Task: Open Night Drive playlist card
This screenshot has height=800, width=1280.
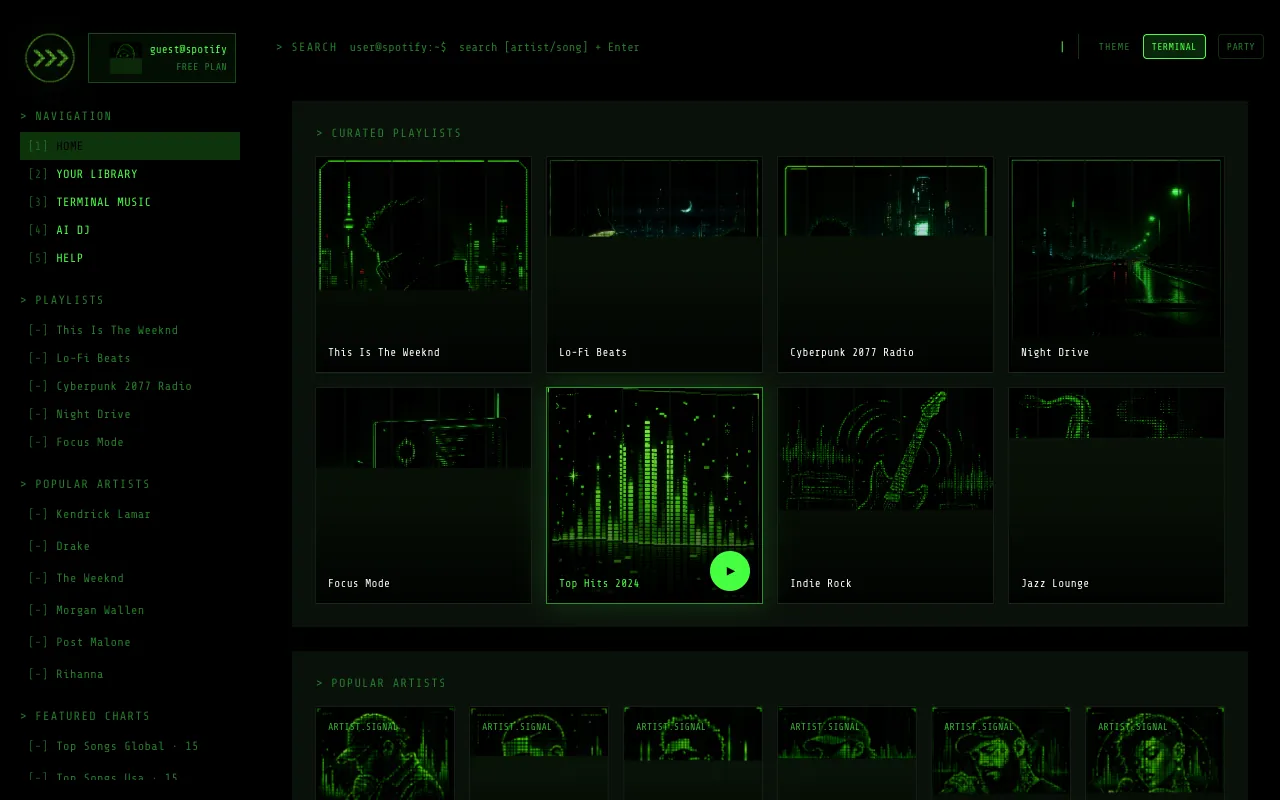Action: (x=1116, y=264)
